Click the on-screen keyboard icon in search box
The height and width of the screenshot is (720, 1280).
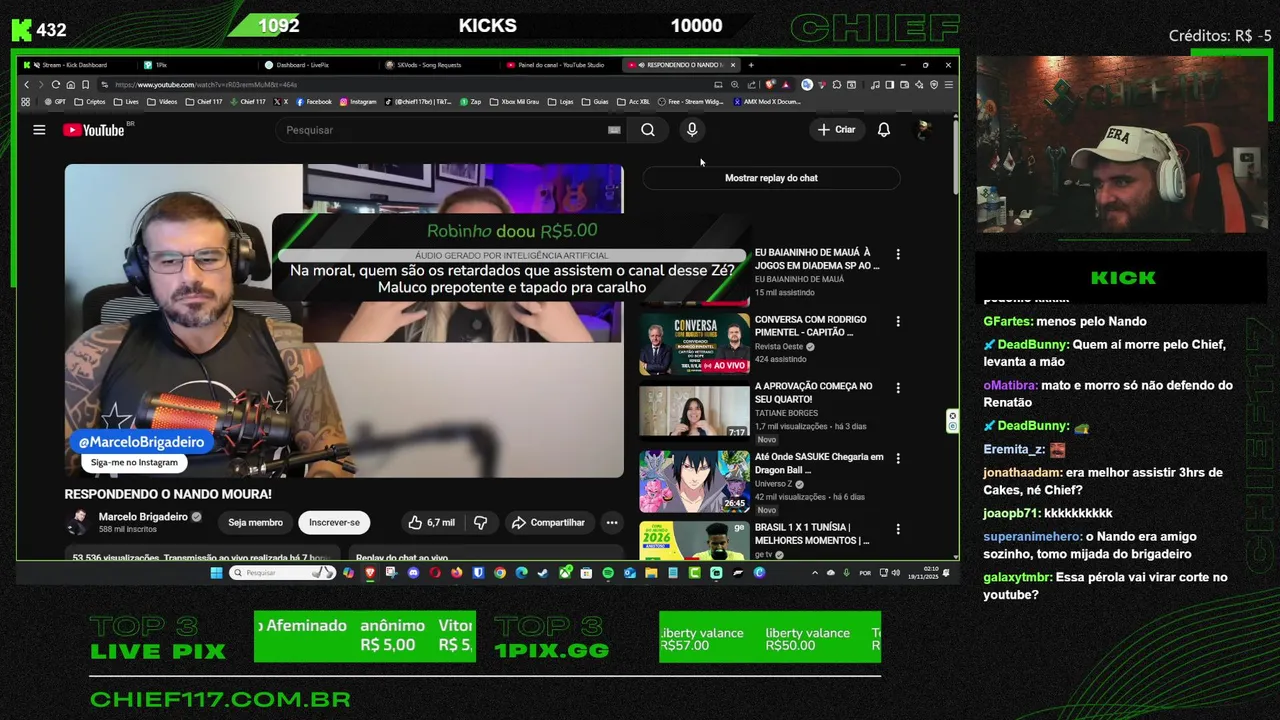click(x=614, y=130)
